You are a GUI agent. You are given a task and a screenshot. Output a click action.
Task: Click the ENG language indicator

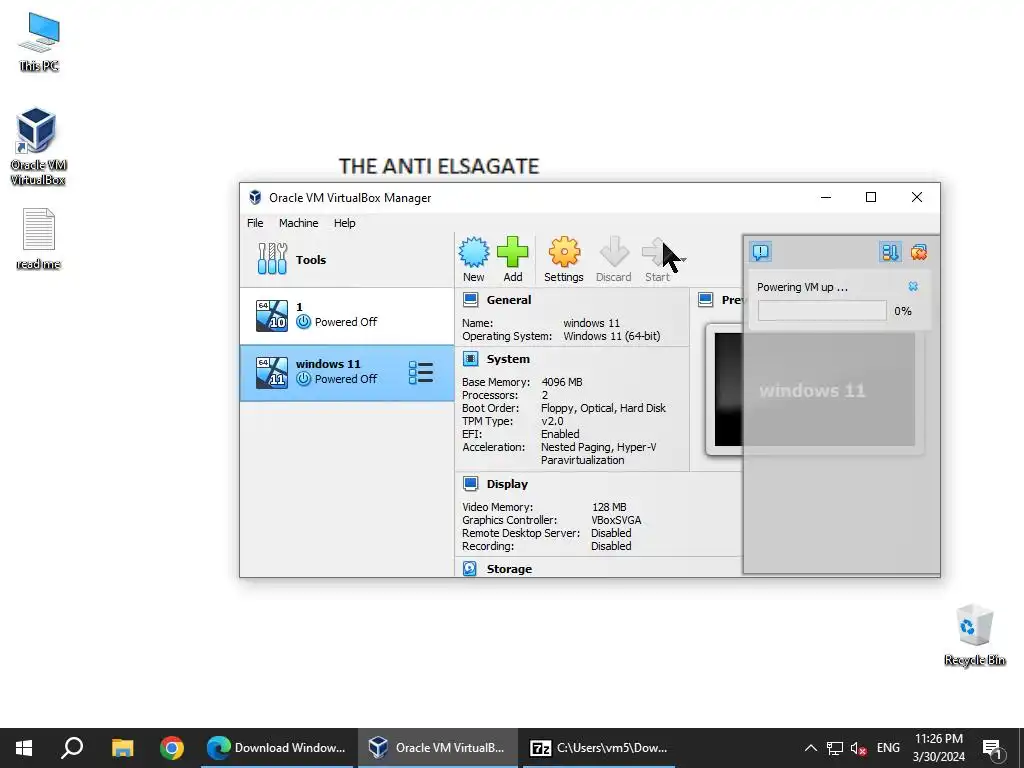coord(888,748)
